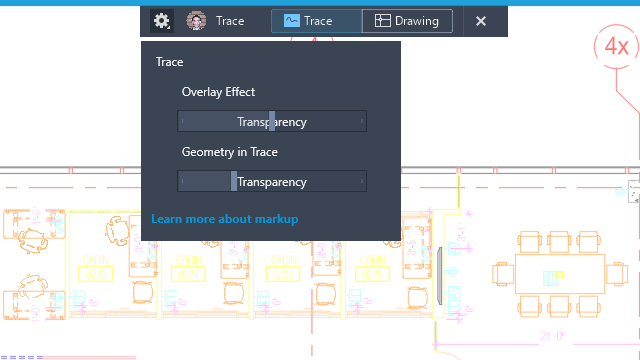Click the wave icon on Trace button
This screenshot has height=360, width=640.
[x=291, y=20]
